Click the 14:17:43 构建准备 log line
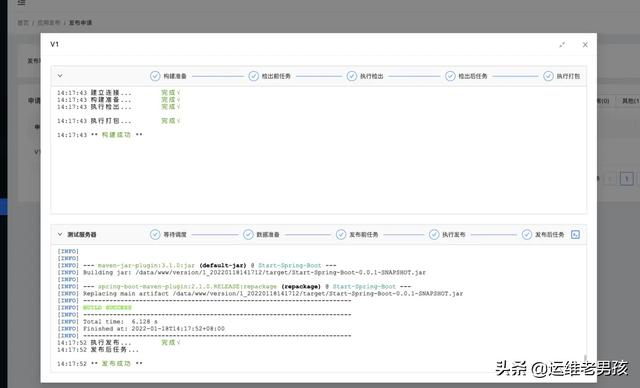Viewport: 640px width, 388px height. pos(118,100)
